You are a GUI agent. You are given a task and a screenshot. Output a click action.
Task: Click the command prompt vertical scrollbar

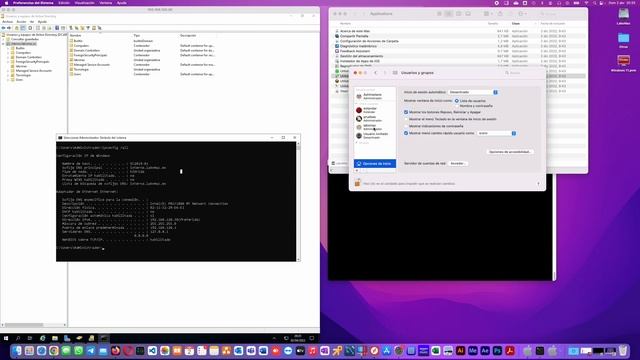point(298,202)
